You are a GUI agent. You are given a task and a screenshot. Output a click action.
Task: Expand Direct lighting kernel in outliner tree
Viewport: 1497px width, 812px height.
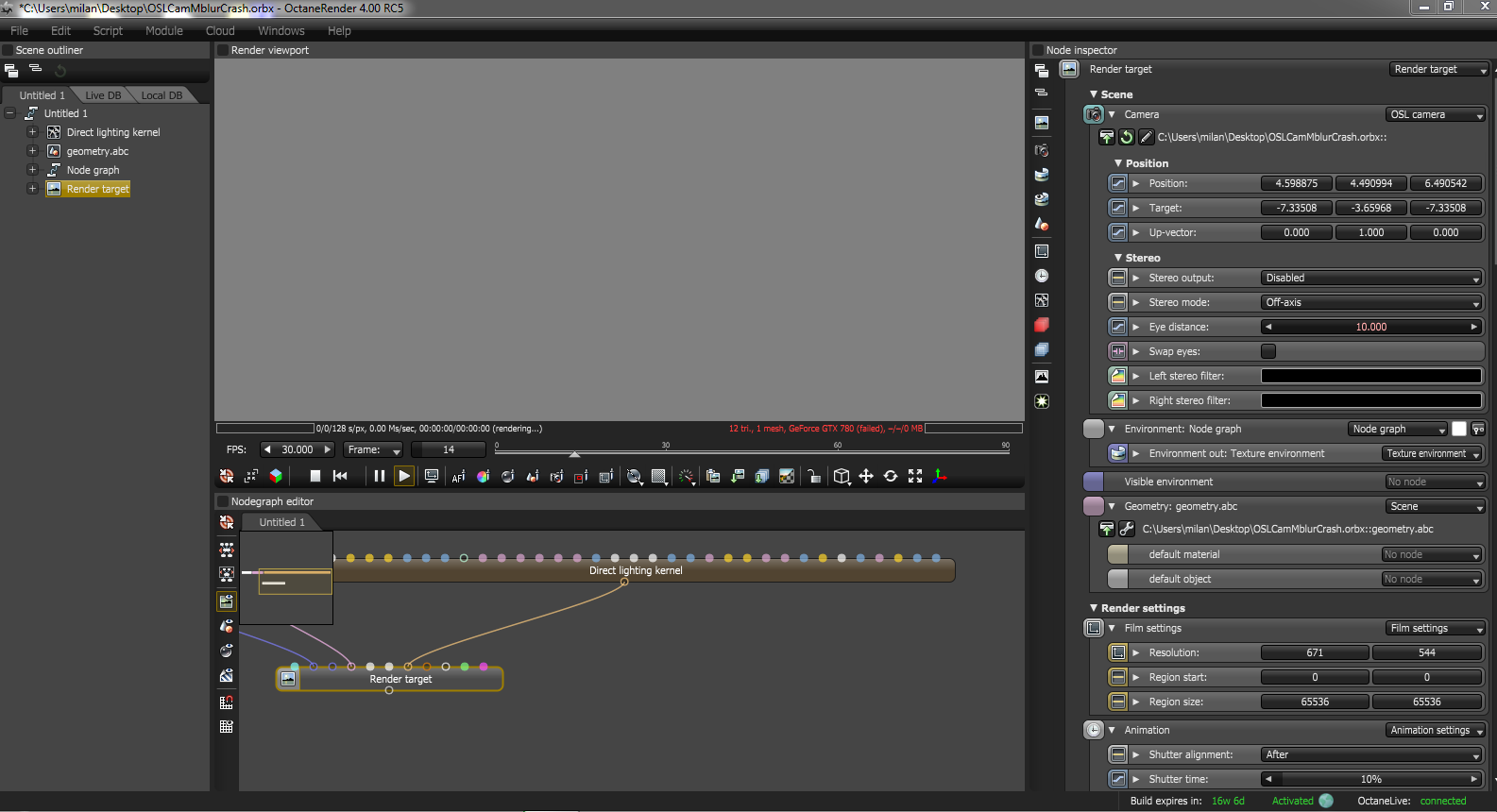32,132
